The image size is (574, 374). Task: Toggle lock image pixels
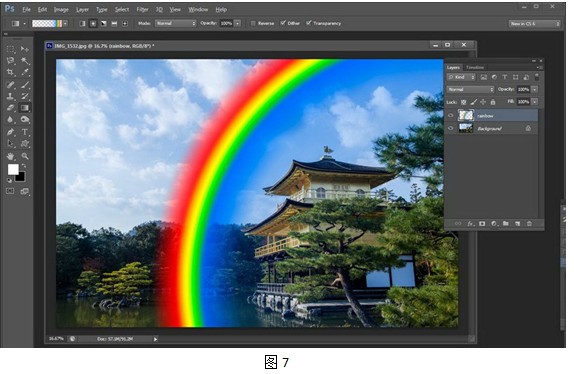(x=473, y=102)
